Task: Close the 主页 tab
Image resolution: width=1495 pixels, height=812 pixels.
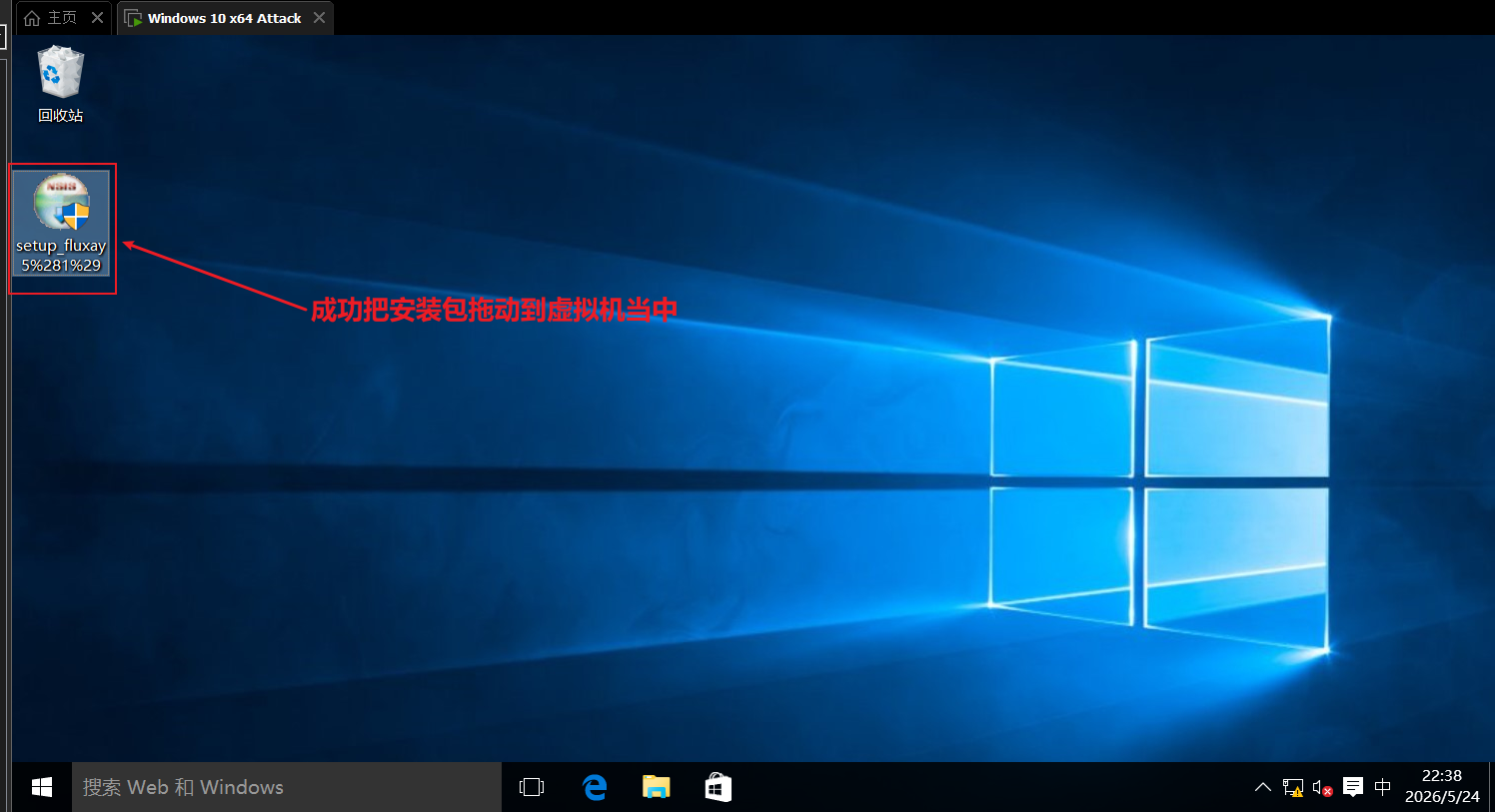Action: (97, 17)
